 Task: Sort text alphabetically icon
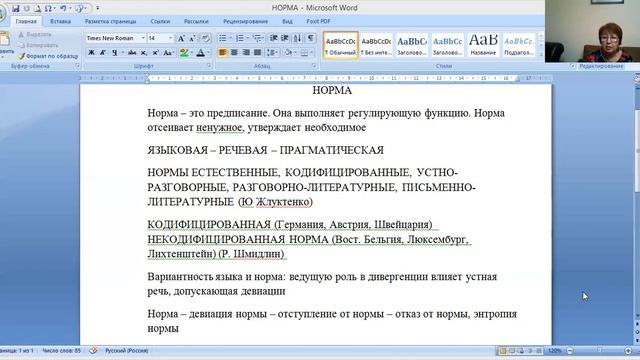point(297,38)
